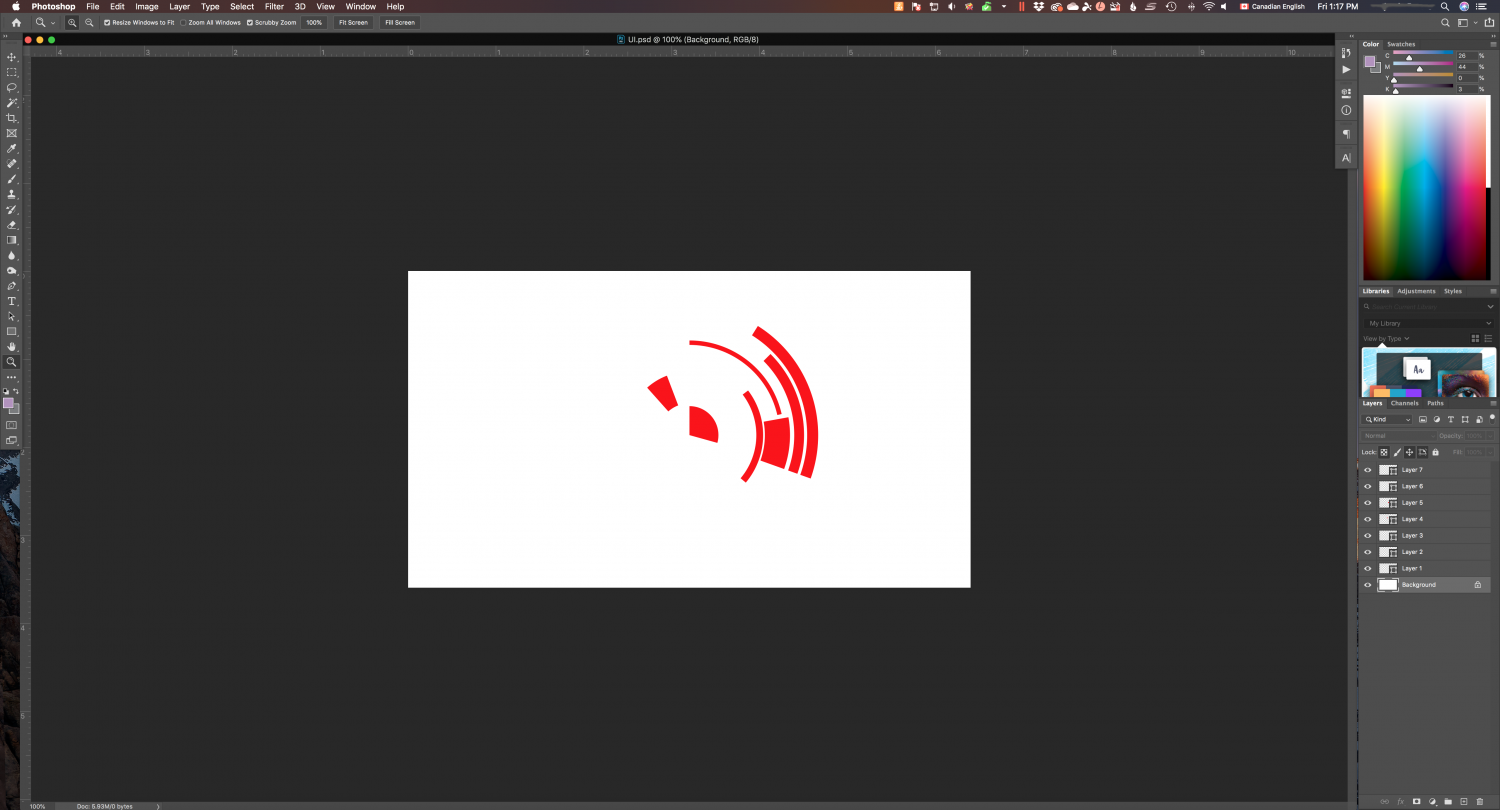Hide the Background layer
The image size is (1500, 810).
point(1367,584)
